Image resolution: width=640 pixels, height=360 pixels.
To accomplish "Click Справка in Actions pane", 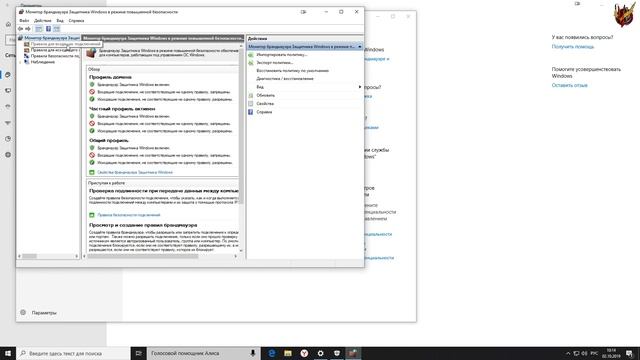I will 264,112.
